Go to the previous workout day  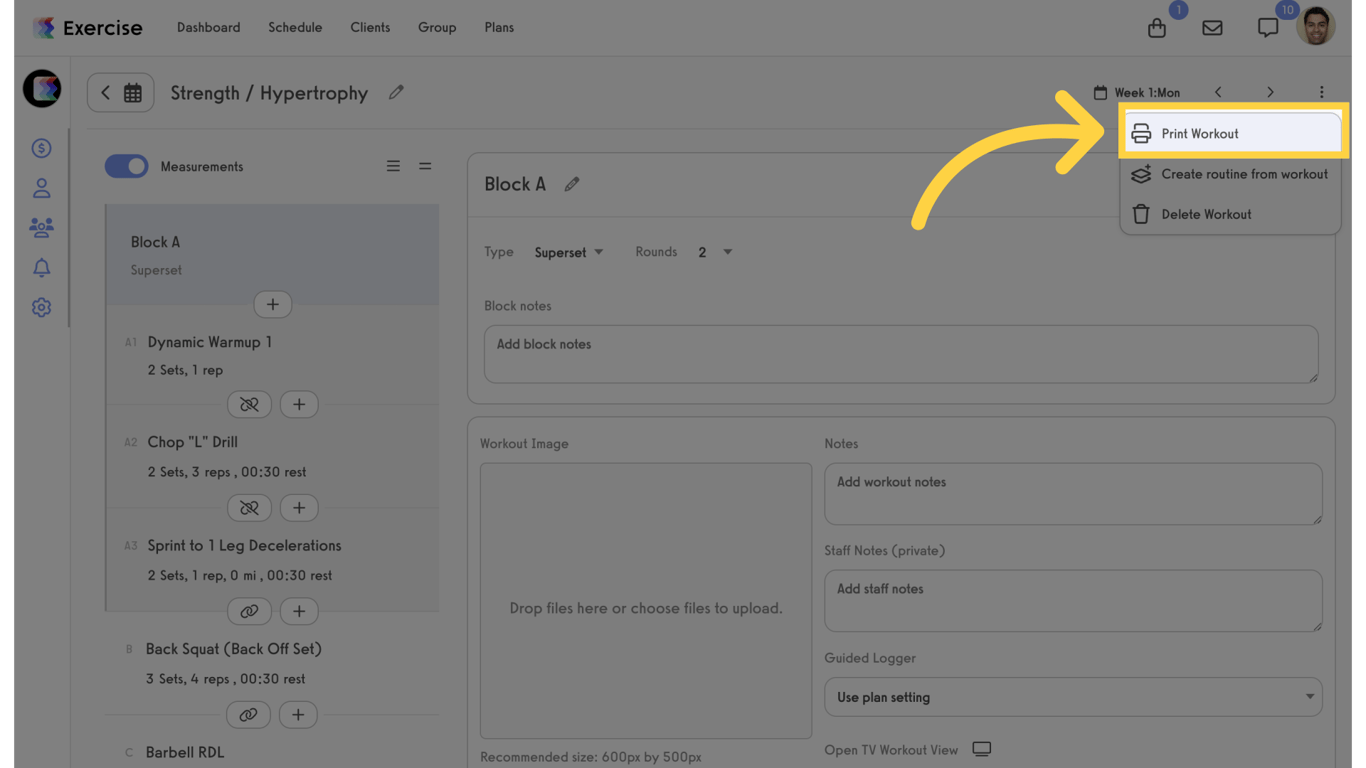(1218, 92)
